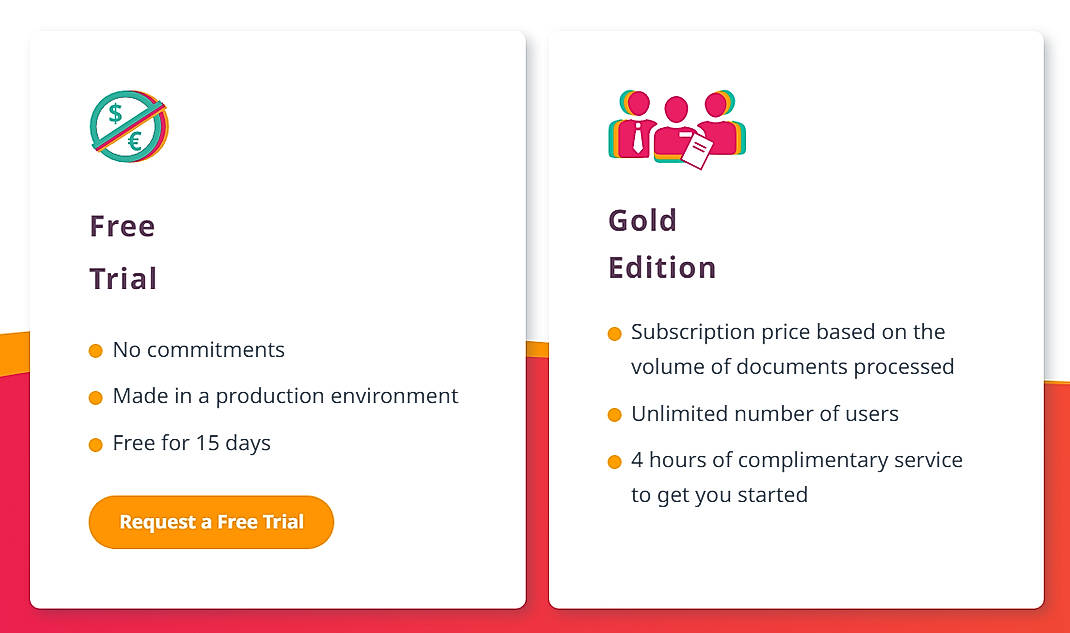Select the 'Unlimited number of users' feature text
The image size is (1070, 633).
coord(765,413)
